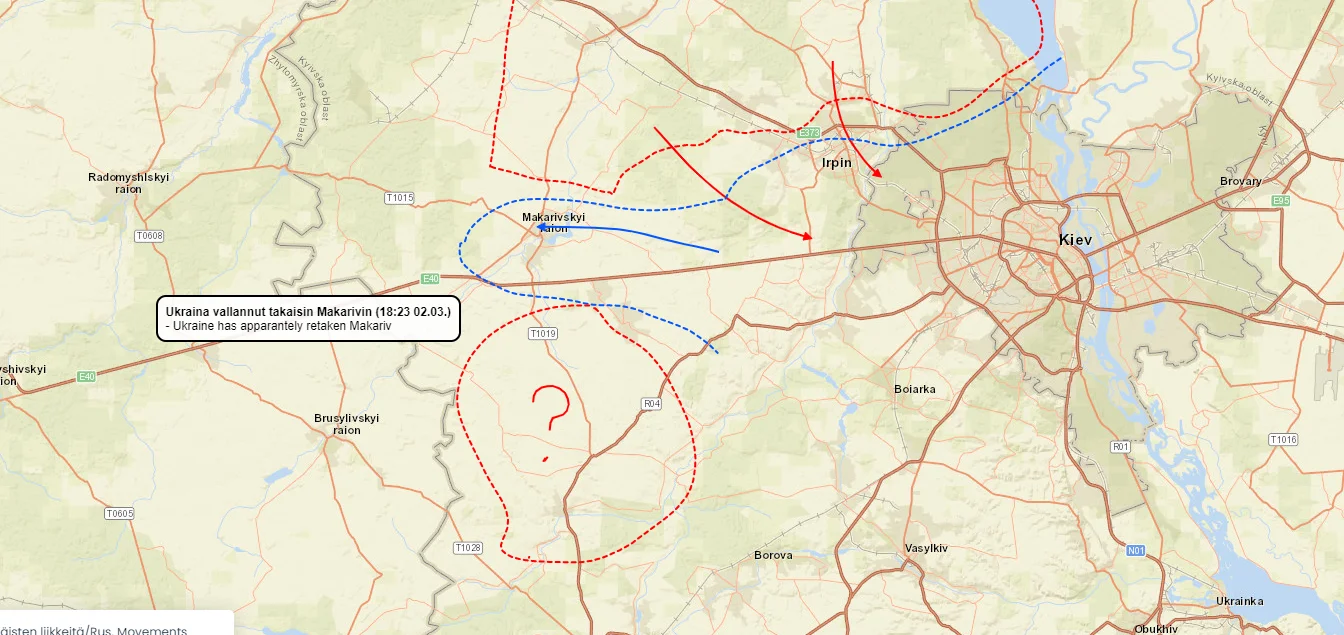Image resolution: width=1344 pixels, height=635 pixels.
Task: Click the T0608 road marker
Action: click(148, 236)
